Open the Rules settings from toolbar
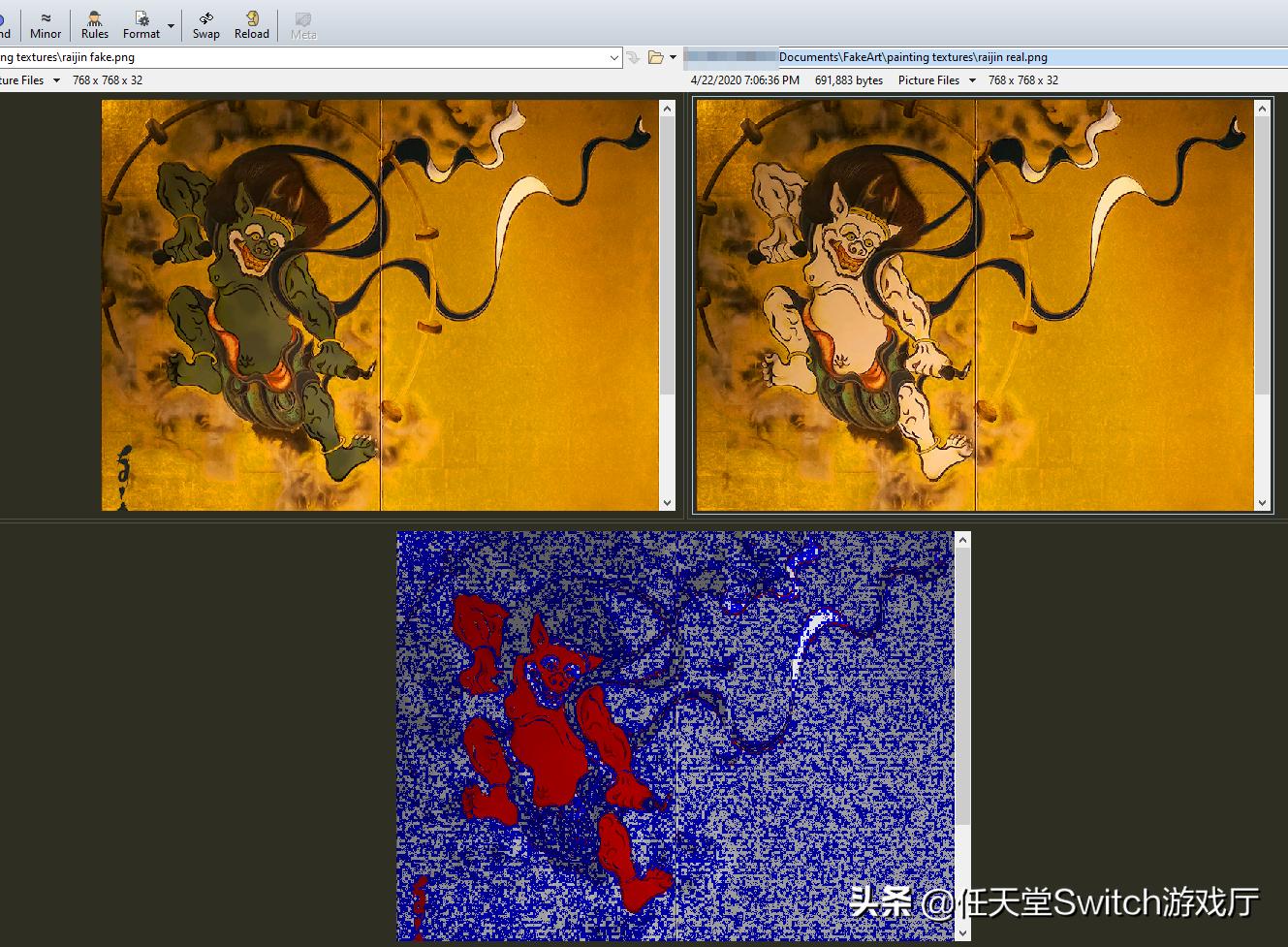This screenshot has width=1288, height=947. (x=95, y=25)
